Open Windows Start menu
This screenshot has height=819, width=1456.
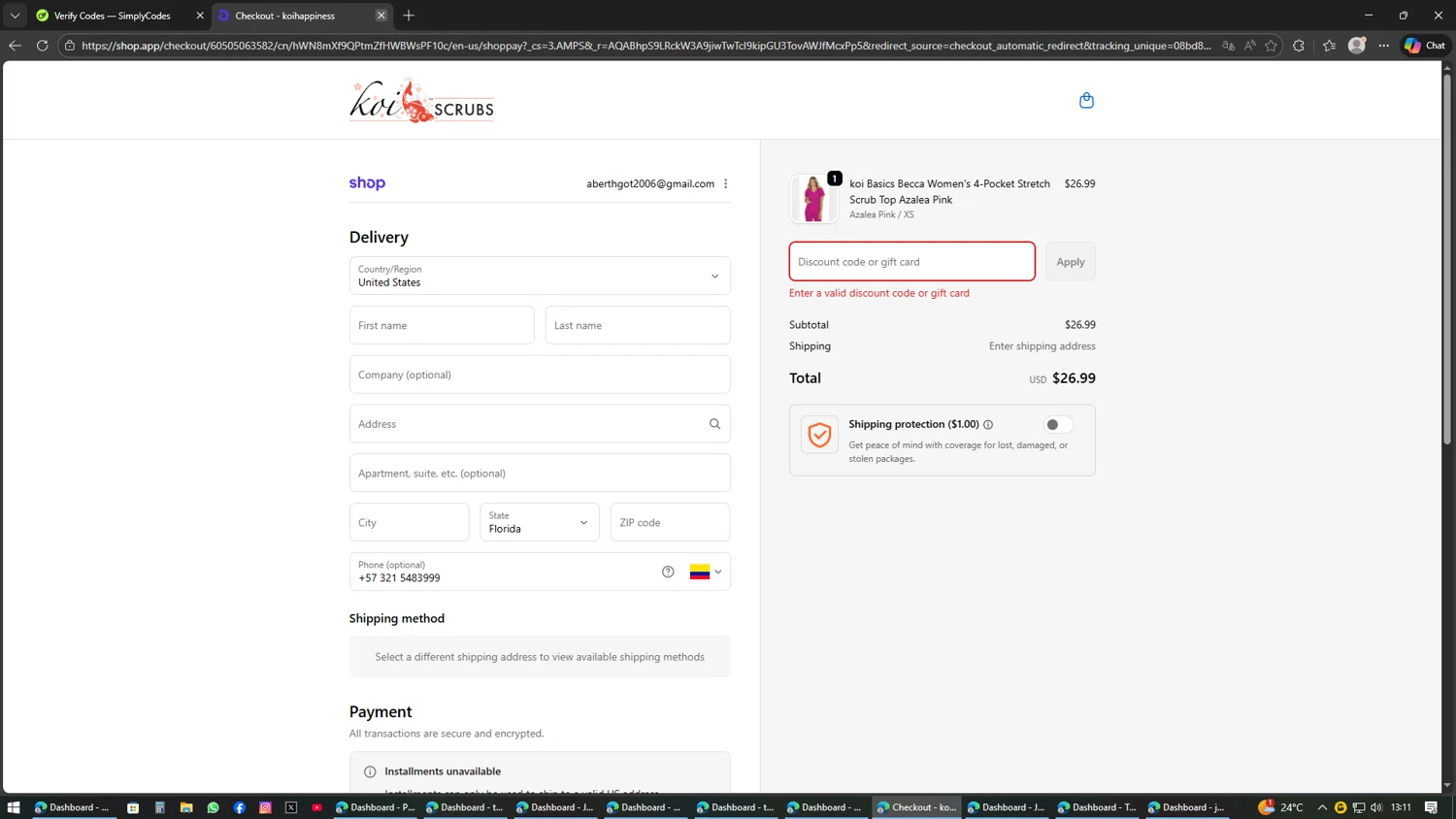[14, 807]
